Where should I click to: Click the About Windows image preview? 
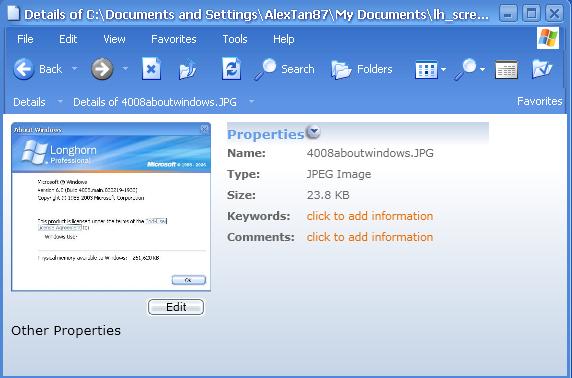[x=111, y=207]
